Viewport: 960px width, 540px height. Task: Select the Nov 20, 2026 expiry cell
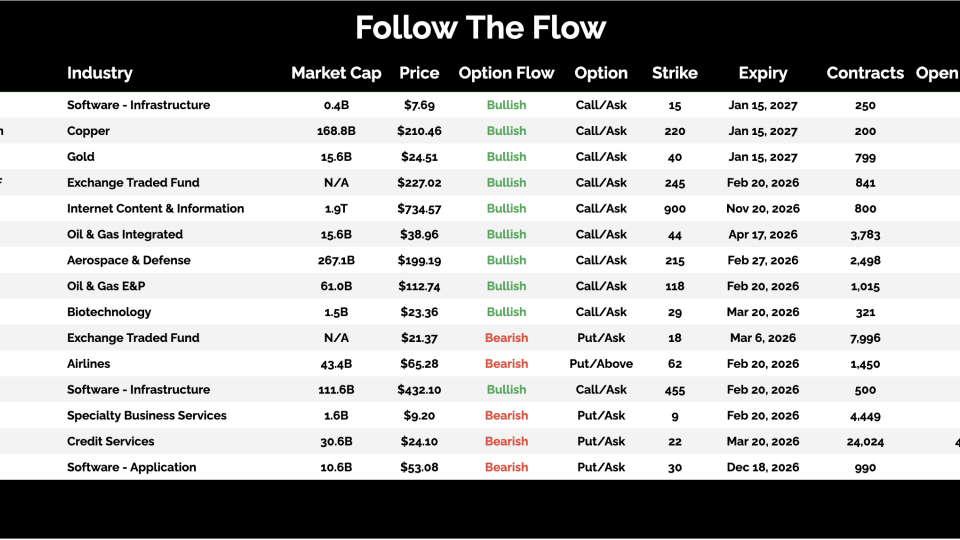[x=762, y=209]
